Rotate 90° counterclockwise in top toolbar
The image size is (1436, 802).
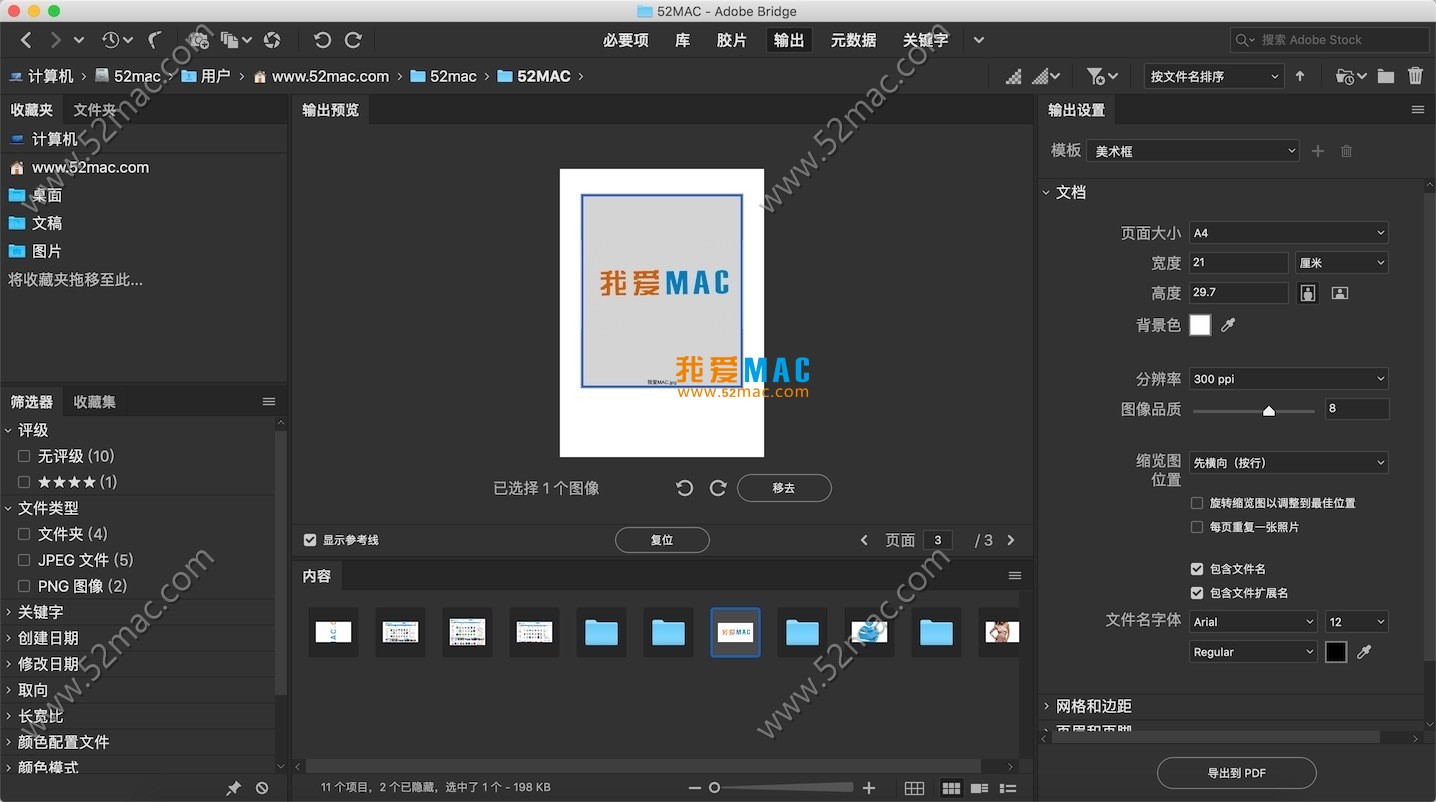click(322, 40)
